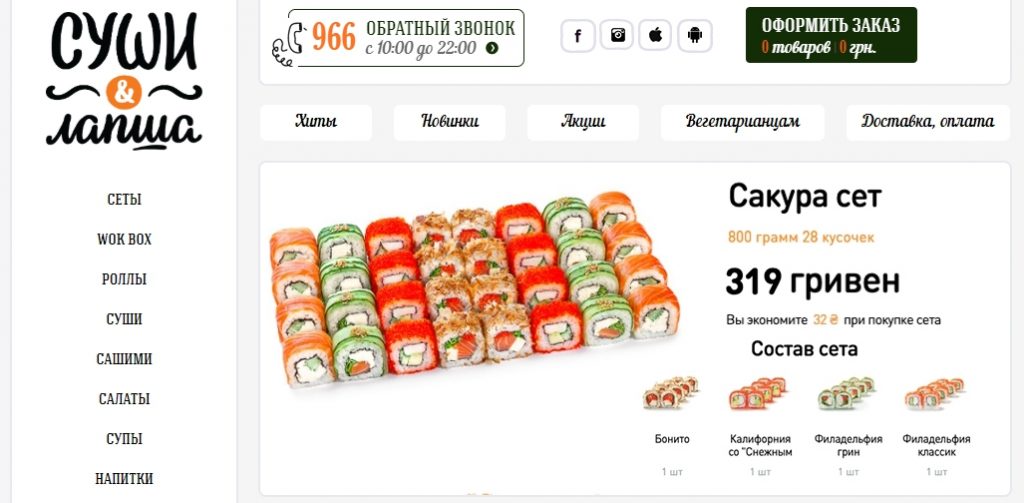Screen dimensions: 1024x503
Task: View the large Сакура сет photo
Action: pos(475,289)
